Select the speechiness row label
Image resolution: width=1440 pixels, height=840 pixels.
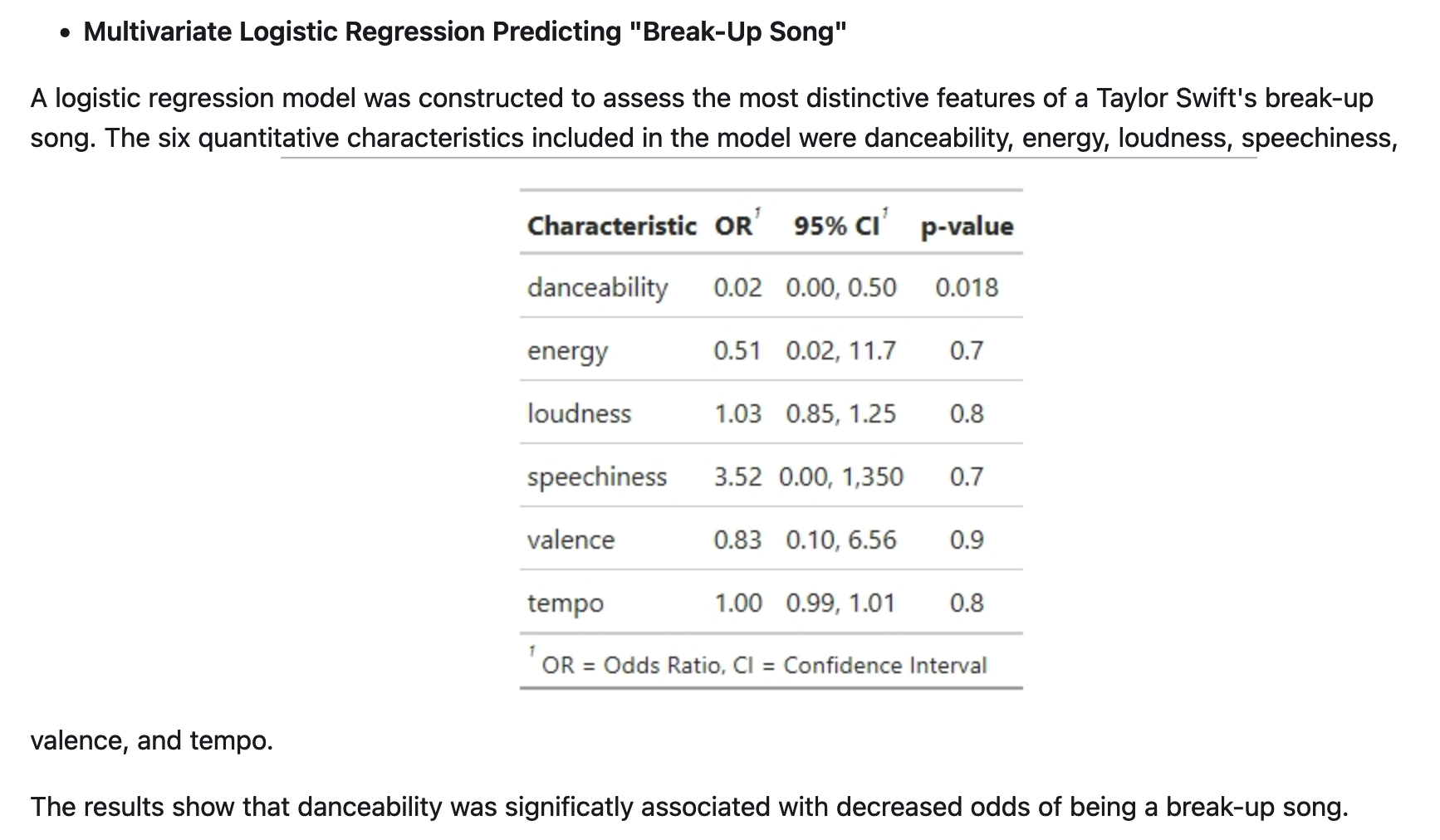click(596, 477)
